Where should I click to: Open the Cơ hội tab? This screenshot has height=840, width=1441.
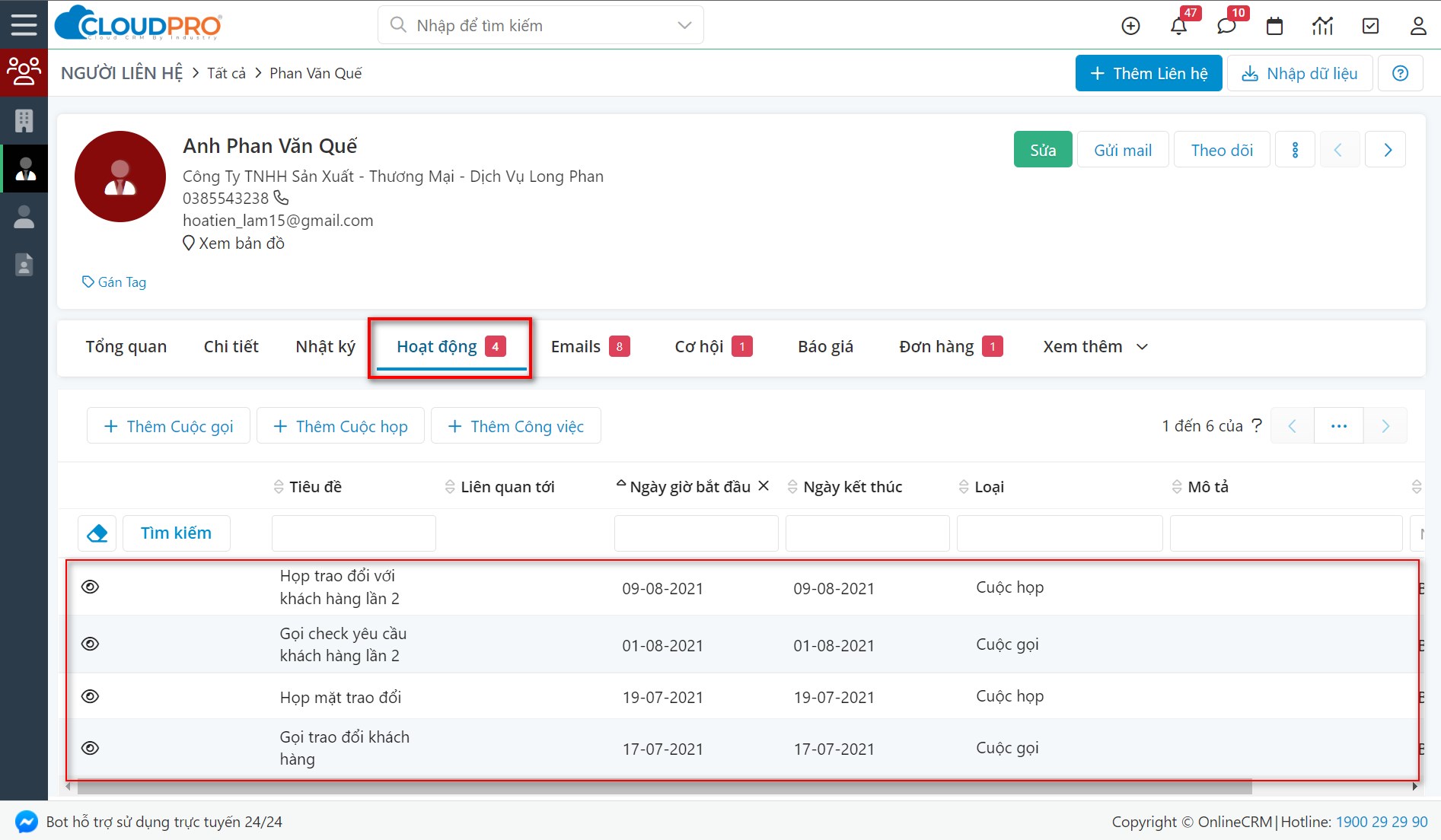click(713, 347)
